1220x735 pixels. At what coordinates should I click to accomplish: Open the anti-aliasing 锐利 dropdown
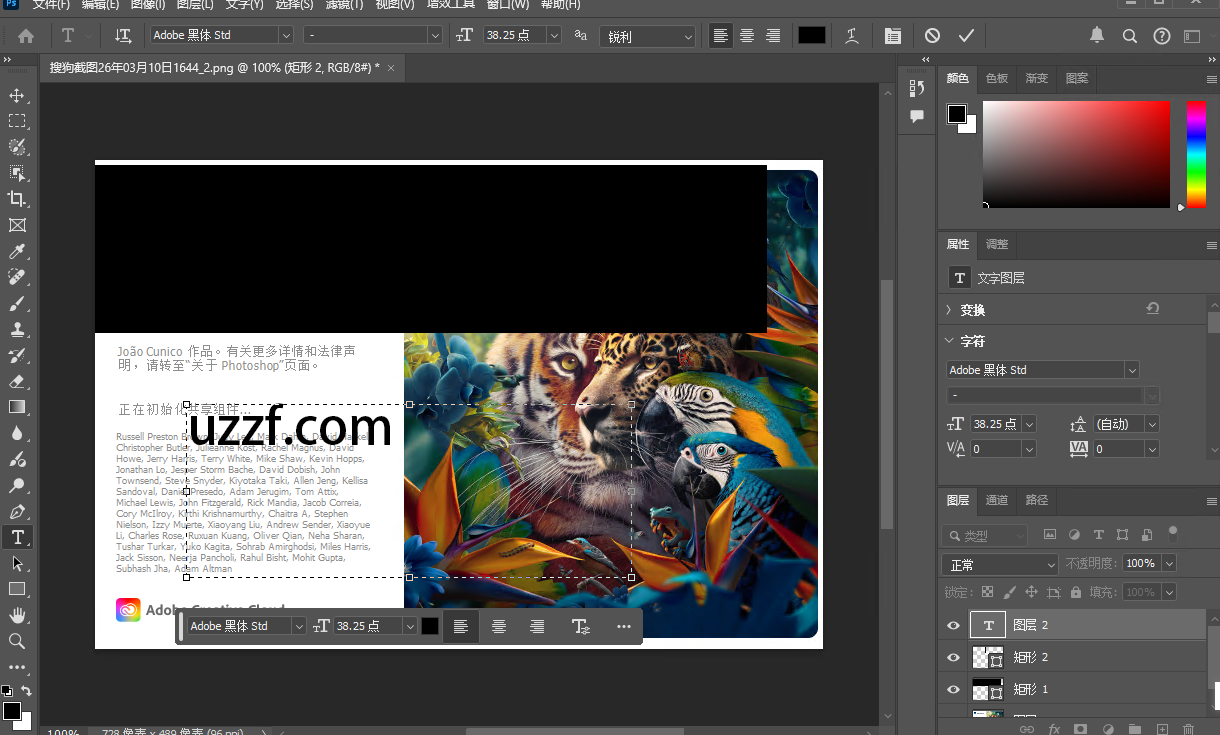click(647, 35)
